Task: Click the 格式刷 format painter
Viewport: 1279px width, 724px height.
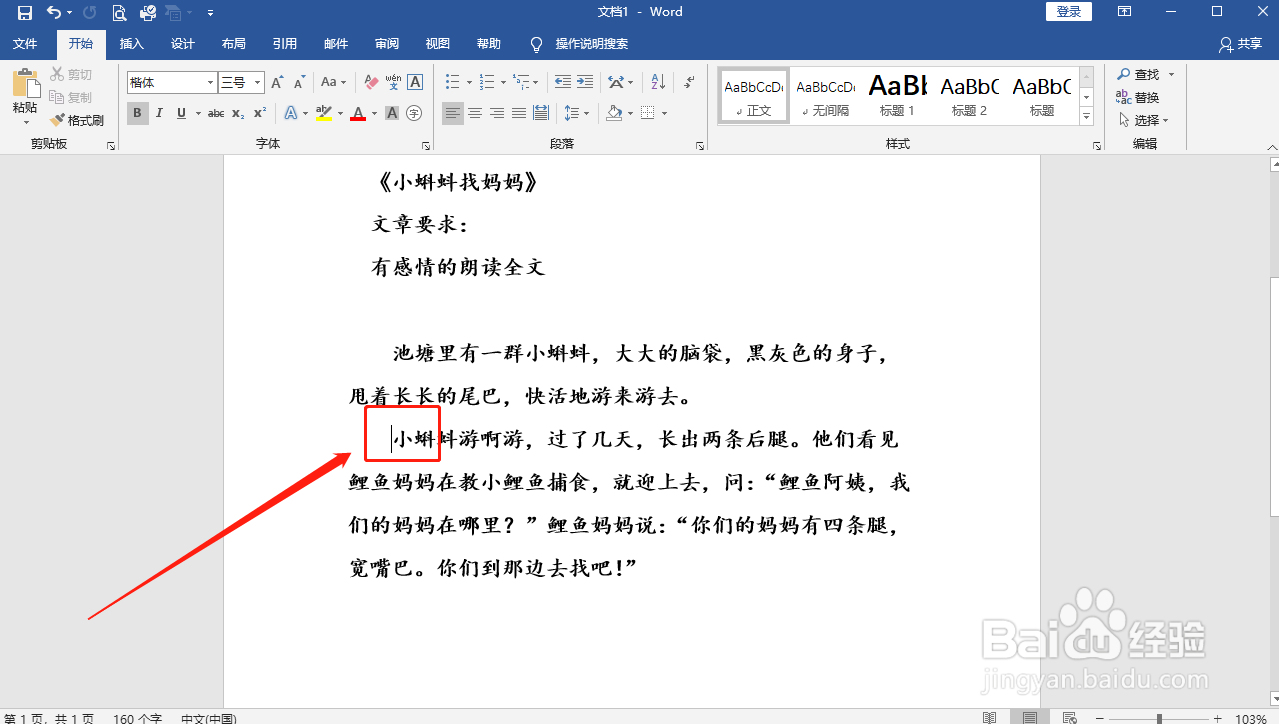Action: pyautogui.click(x=77, y=120)
